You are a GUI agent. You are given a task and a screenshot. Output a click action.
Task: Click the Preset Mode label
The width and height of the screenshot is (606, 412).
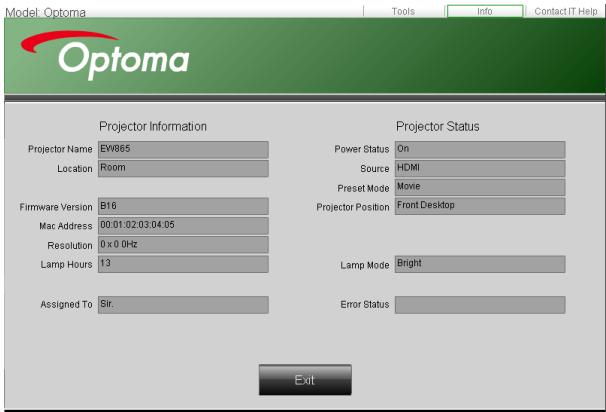tap(363, 188)
